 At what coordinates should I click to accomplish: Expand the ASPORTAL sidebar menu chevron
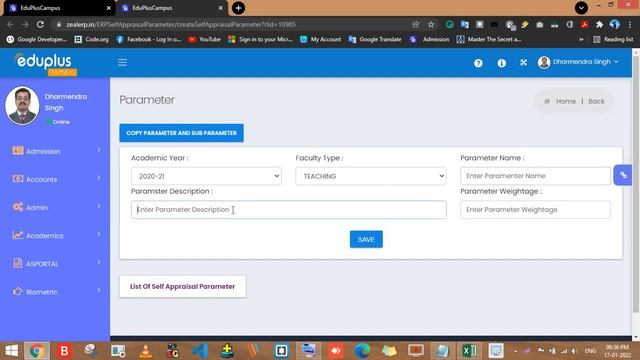pyautogui.click(x=99, y=262)
